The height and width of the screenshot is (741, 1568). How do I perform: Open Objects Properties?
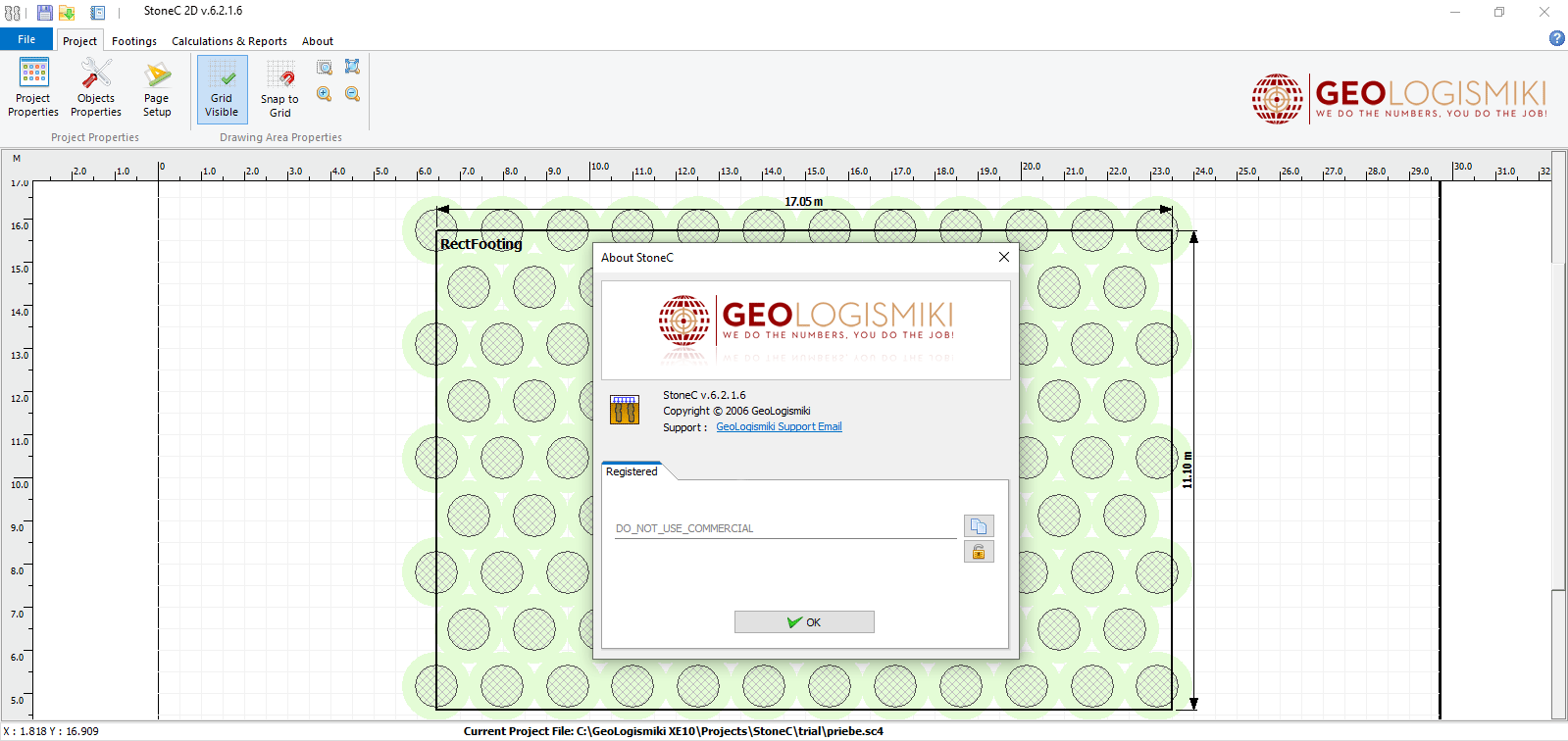(x=96, y=88)
